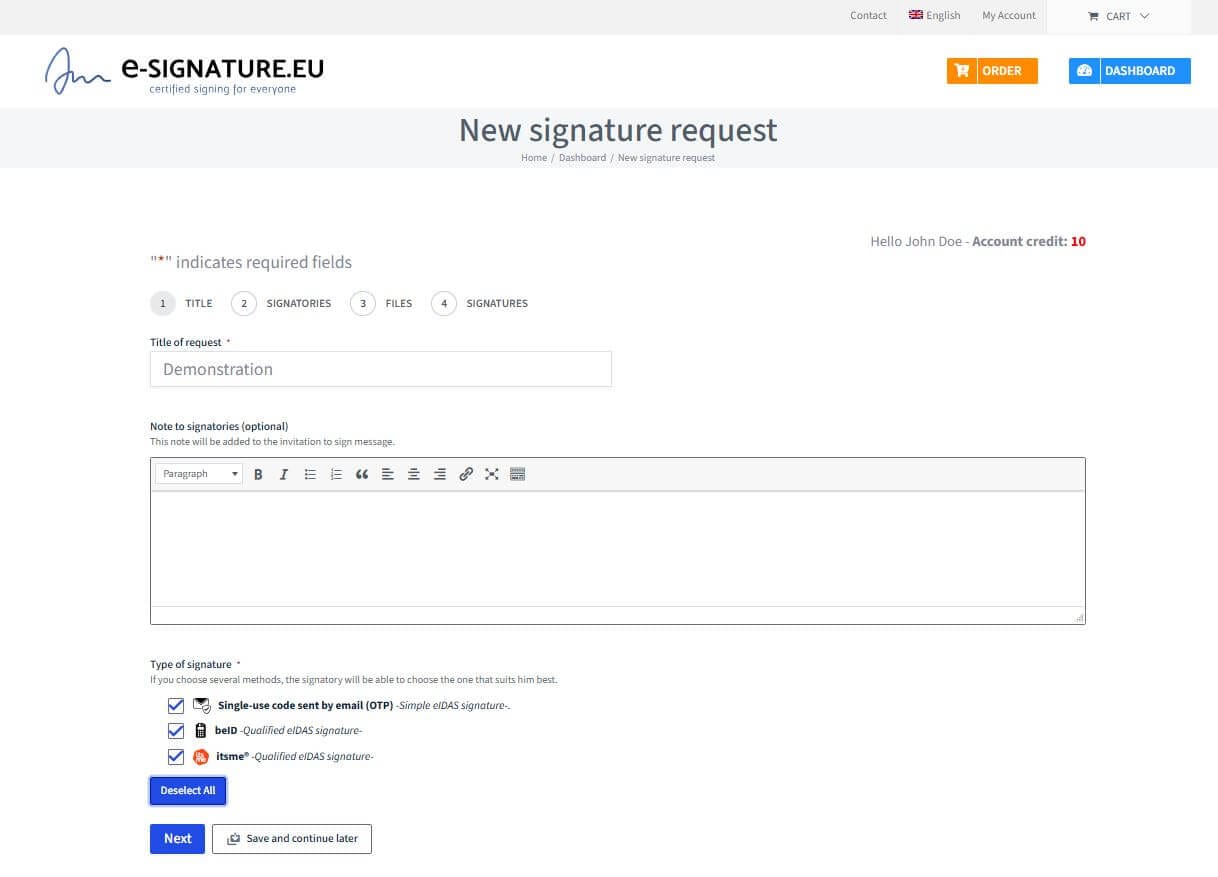Insert a link in the note editor
1218x877 pixels.
pyautogui.click(x=466, y=474)
